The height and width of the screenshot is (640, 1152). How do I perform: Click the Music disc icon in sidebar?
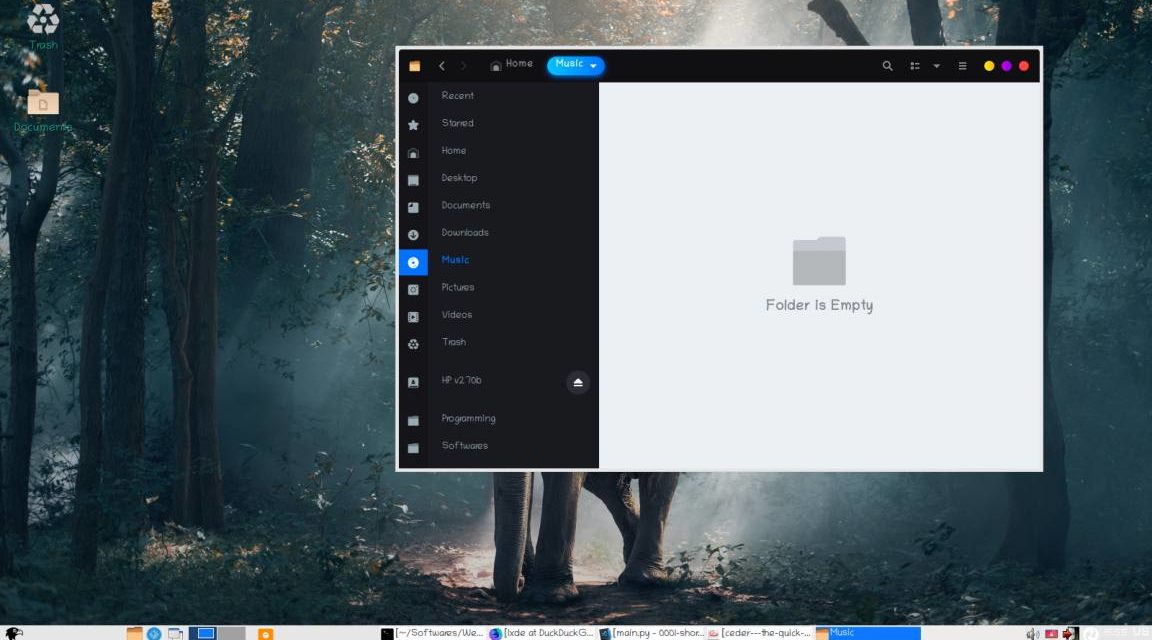(x=413, y=262)
